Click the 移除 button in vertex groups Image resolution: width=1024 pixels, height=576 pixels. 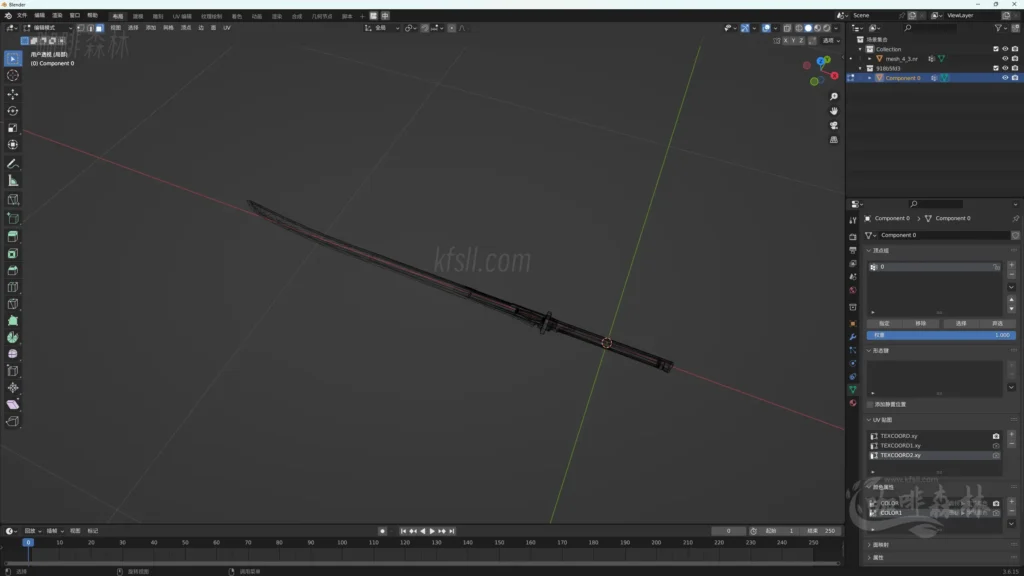(921, 323)
